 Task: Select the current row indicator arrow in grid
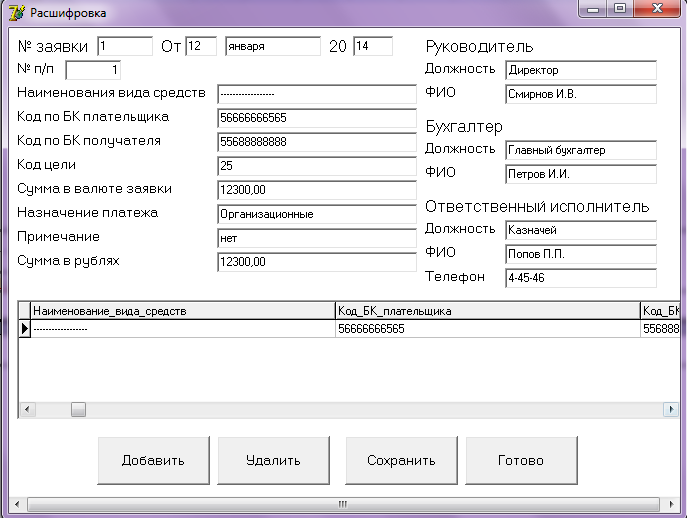click(25, 329)
